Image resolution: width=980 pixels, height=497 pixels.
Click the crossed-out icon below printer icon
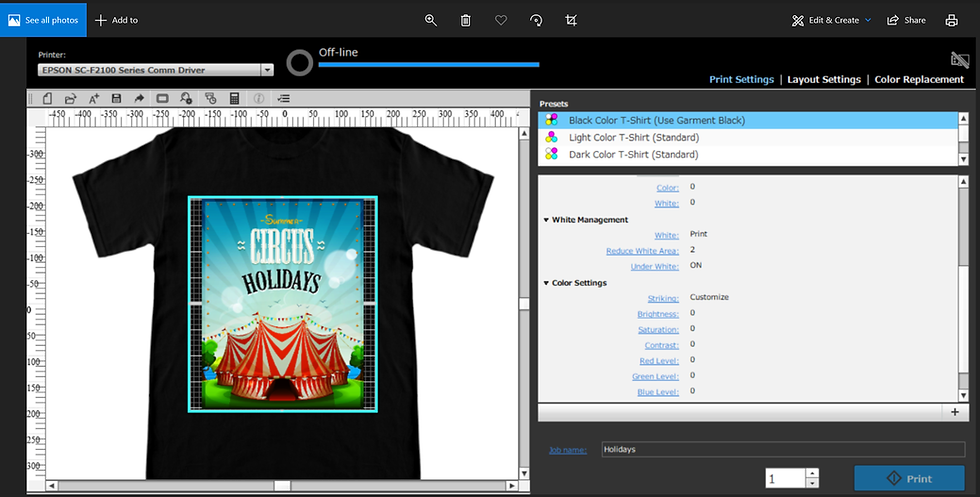click(959, 59)
